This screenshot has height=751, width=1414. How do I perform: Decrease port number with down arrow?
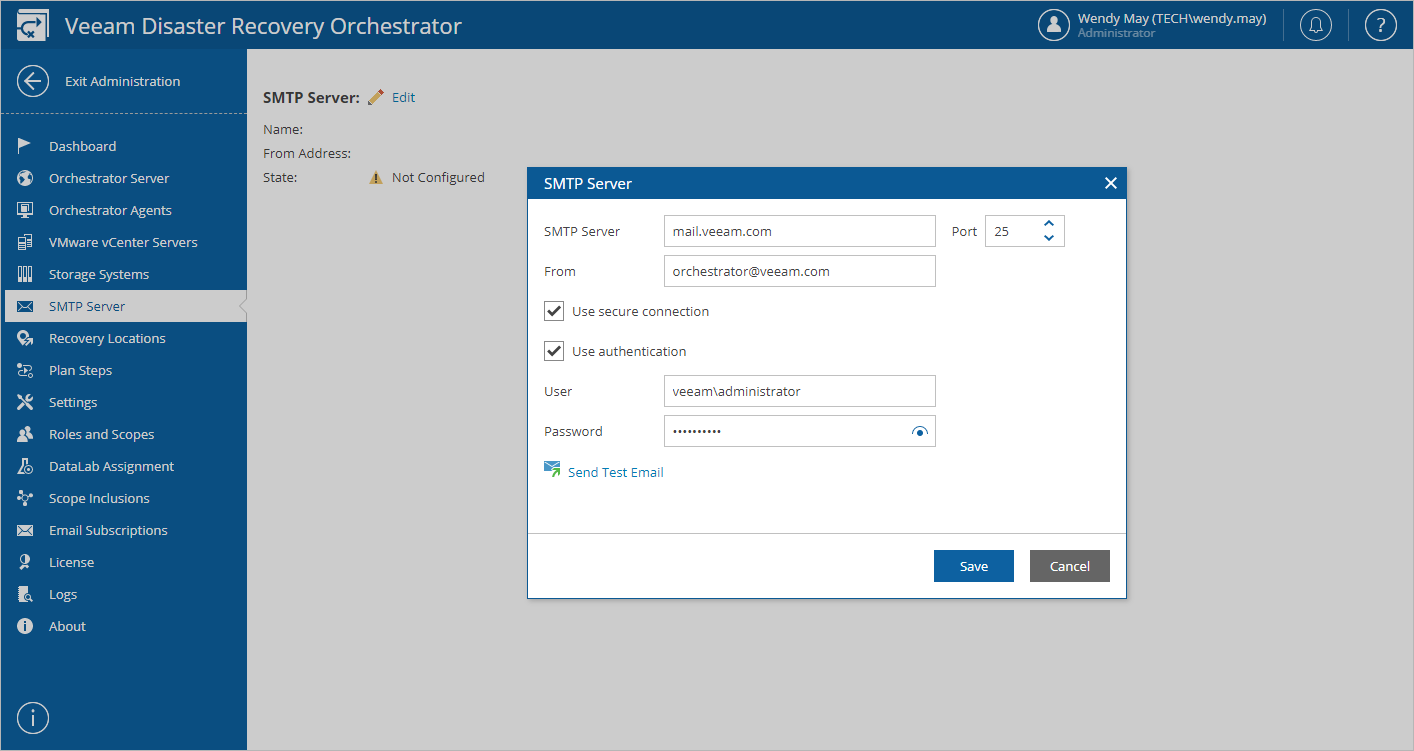pos(1049,238)
